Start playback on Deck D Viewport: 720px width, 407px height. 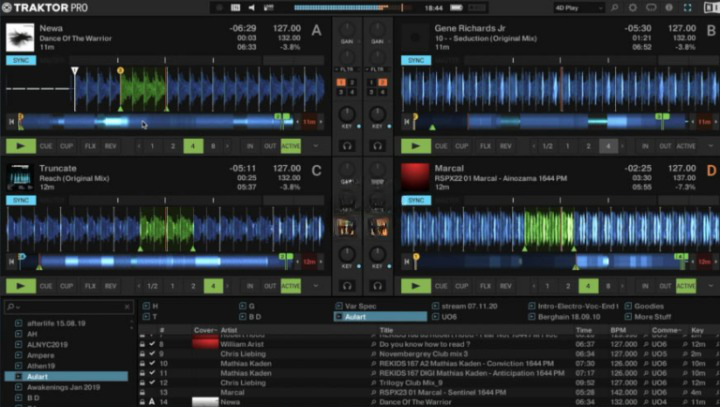click(416, 286)
